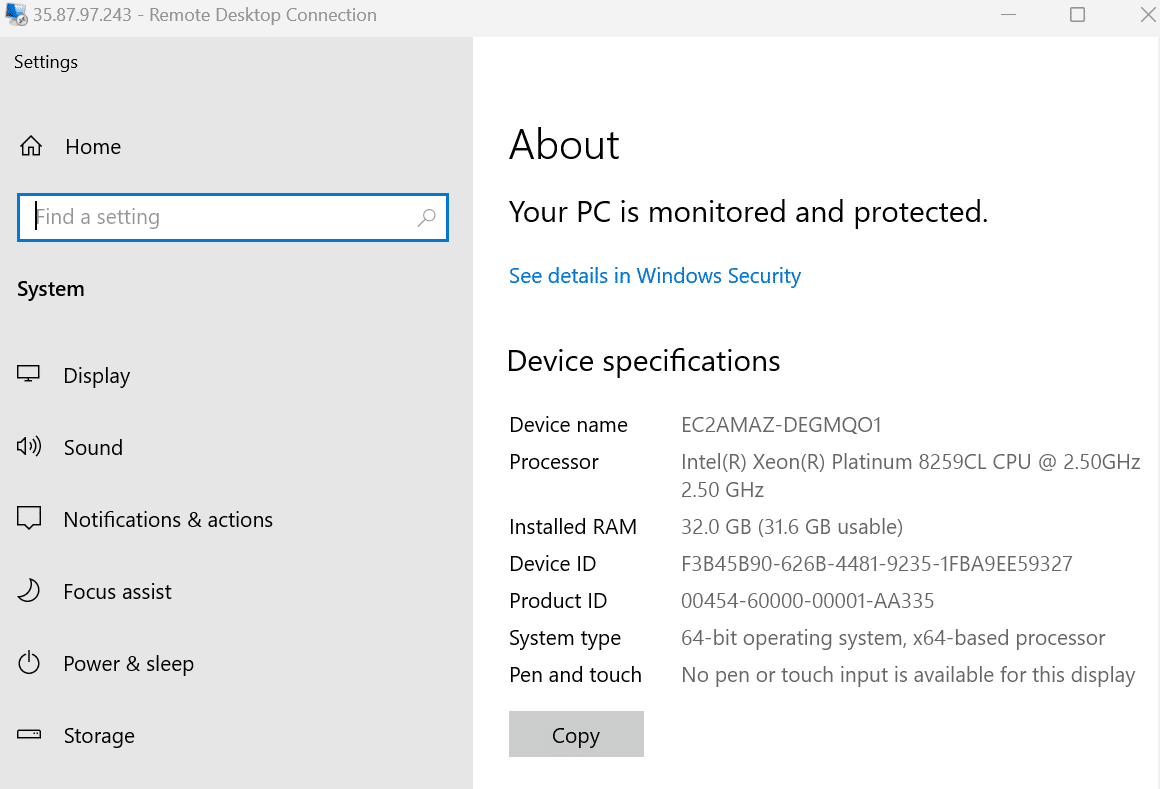Click the device name EC2AMAZ-DEGMQO1 text
This screenshot has width=1160, height=789.
point(781,425)
